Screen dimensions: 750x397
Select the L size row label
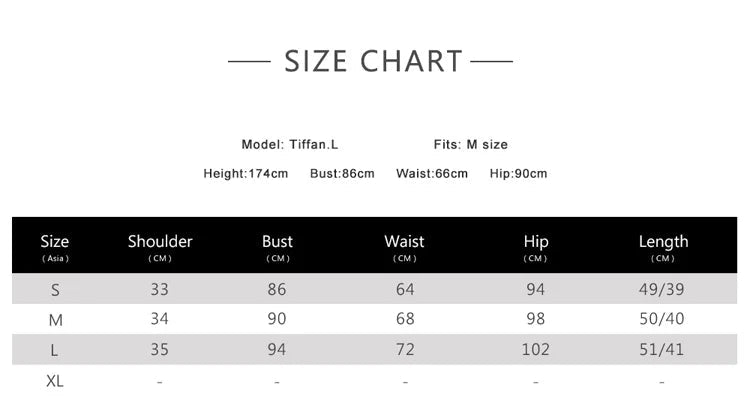[x=54, y=350]
